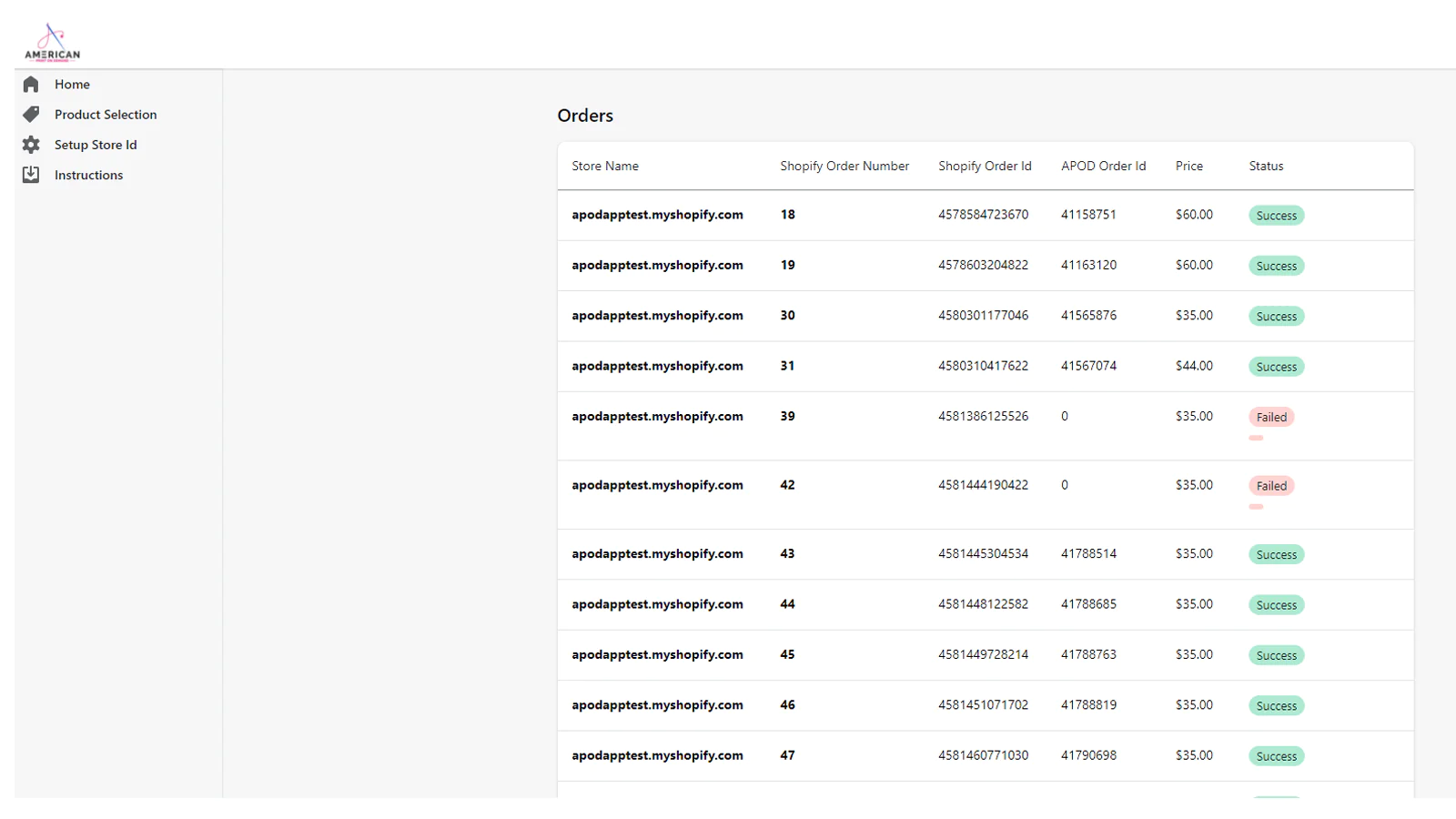Click APOD Order Id 41565876
The width and height of the screenshot is (1456, 819).
point(1088,316)
